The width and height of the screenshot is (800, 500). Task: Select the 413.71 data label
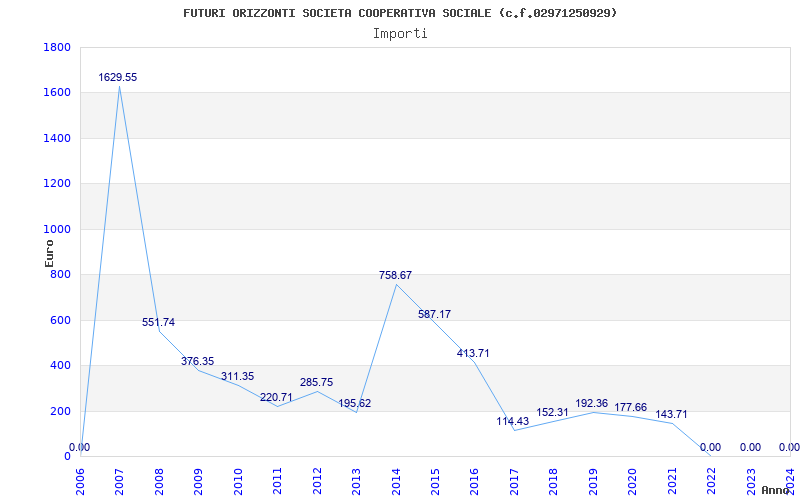click(473, 353)
